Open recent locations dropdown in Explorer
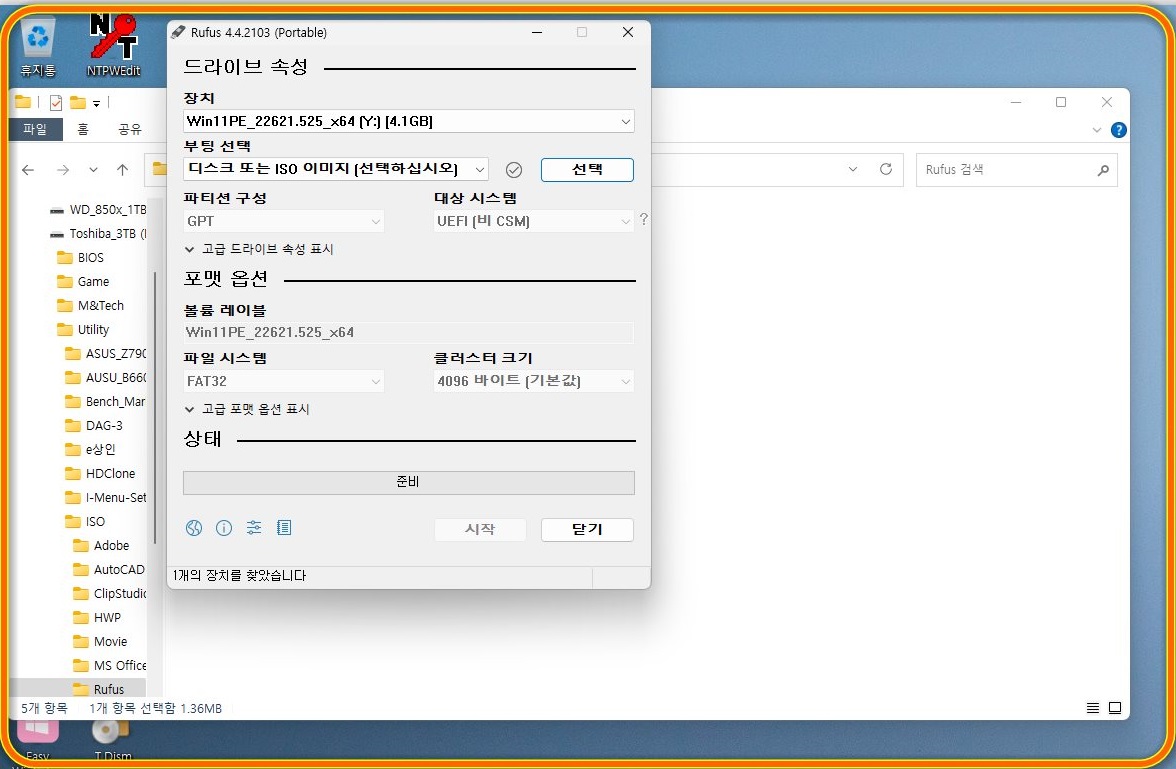Viewport: 1176px width, 769px height. click(x=93, y=170)
